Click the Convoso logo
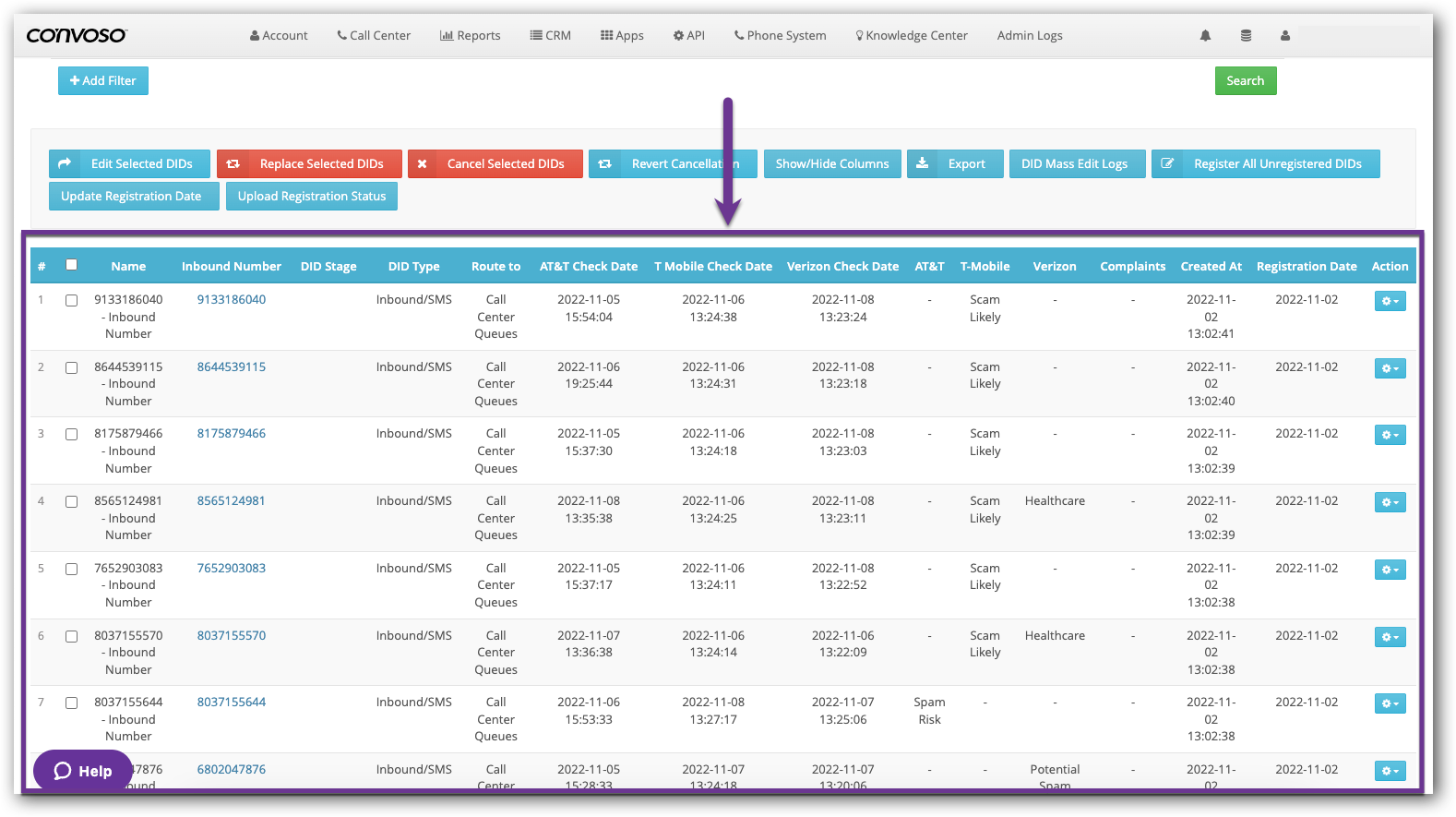Screen dimensions: 1456x817 [x=77, y=35]
